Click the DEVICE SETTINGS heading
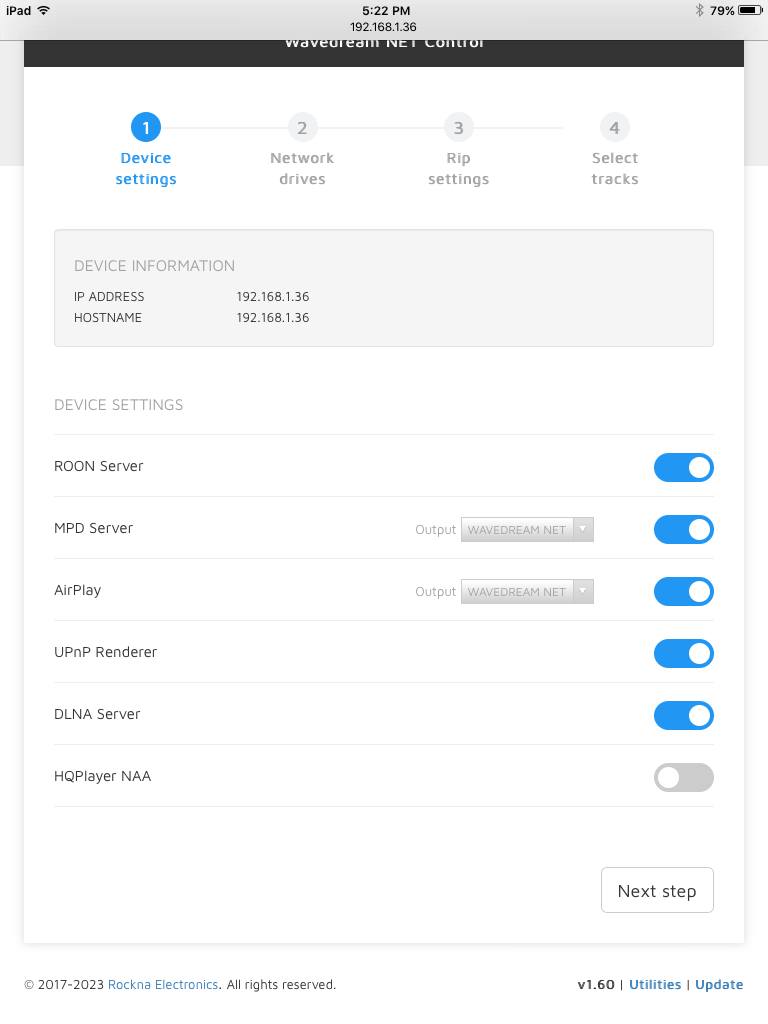 tap(118, 405)
